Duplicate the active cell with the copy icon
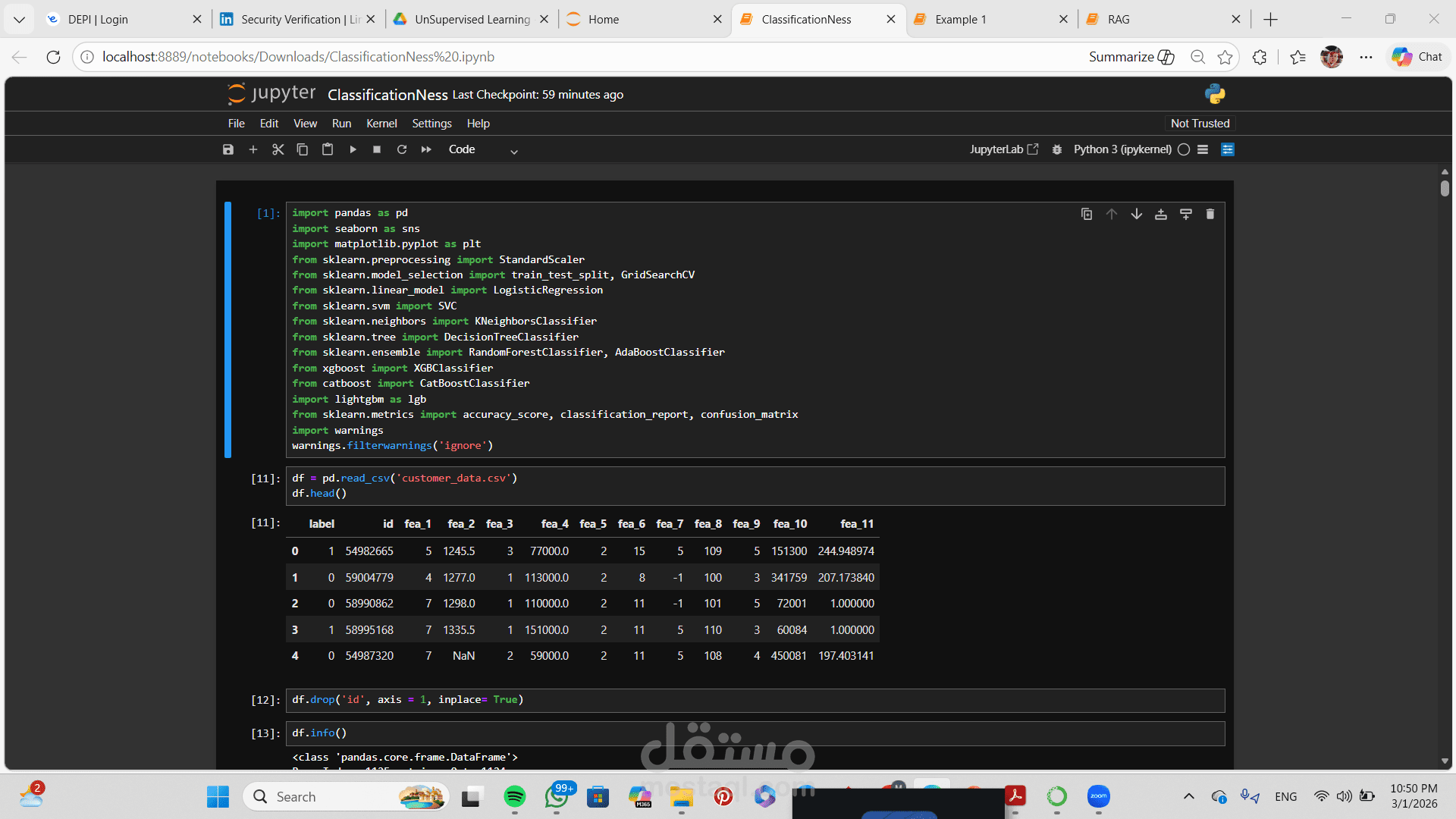The height and width of the screenshot is (819, 1456). pyautogui.click(x=1087, y=215)
